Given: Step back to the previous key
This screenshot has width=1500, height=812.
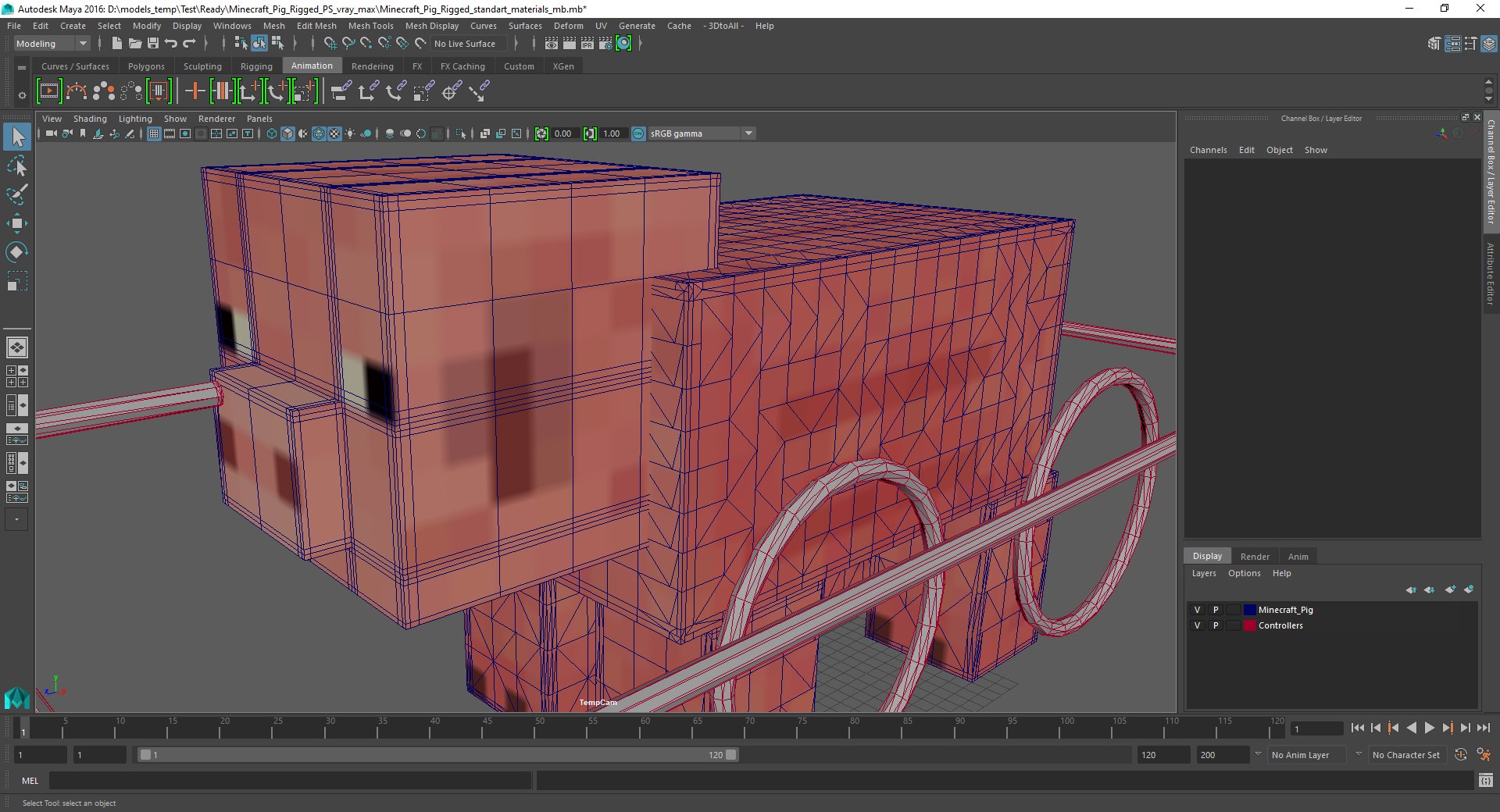Looking at the screenshot, I should 1393,728.
